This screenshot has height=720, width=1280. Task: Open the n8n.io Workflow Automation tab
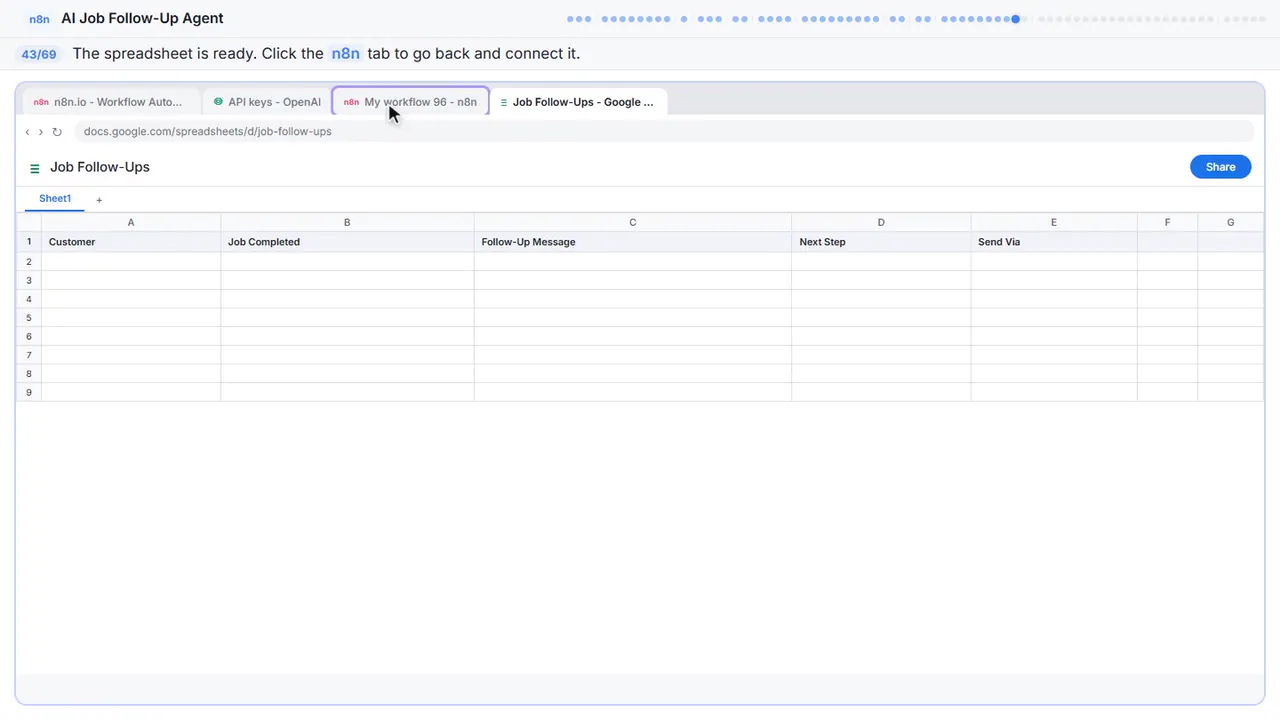110,102
